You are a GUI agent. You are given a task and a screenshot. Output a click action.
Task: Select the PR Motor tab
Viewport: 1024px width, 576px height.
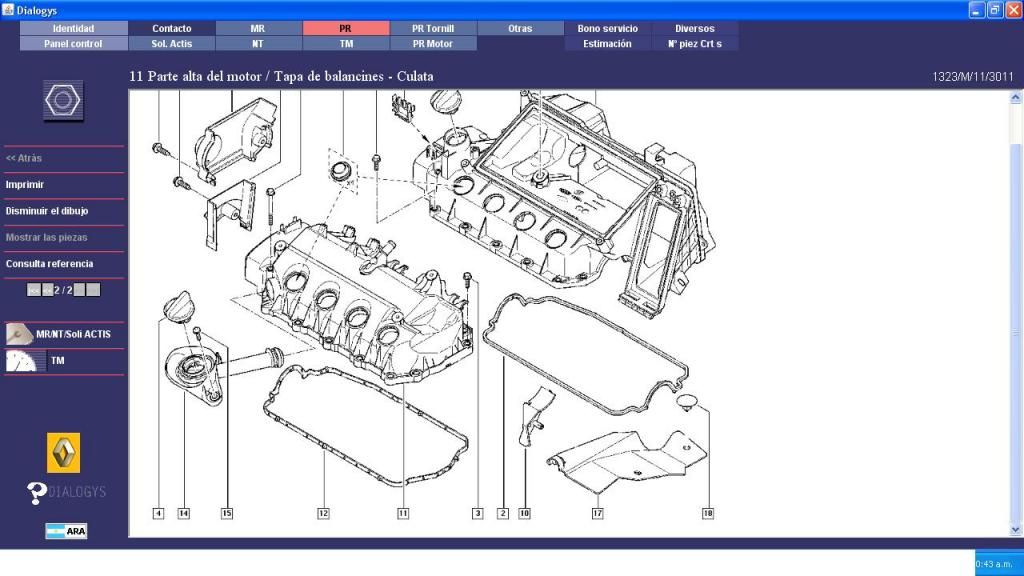point(433,44)
